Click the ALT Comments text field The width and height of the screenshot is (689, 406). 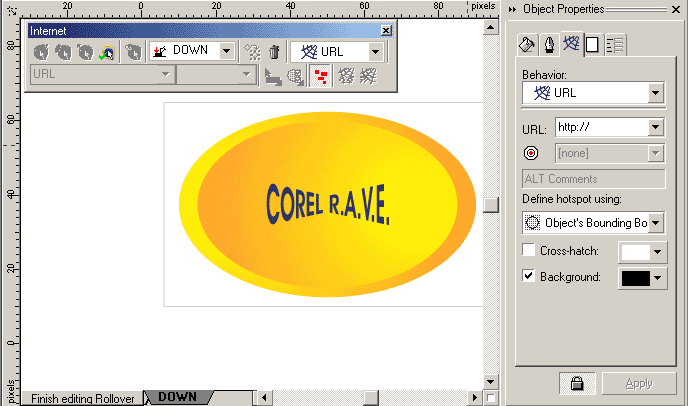click(593, 179)
